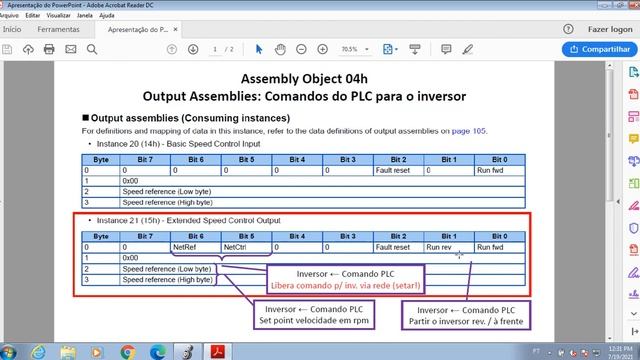Open the Visualizar menu
This screenshot has width=640, height=360.
58,16
